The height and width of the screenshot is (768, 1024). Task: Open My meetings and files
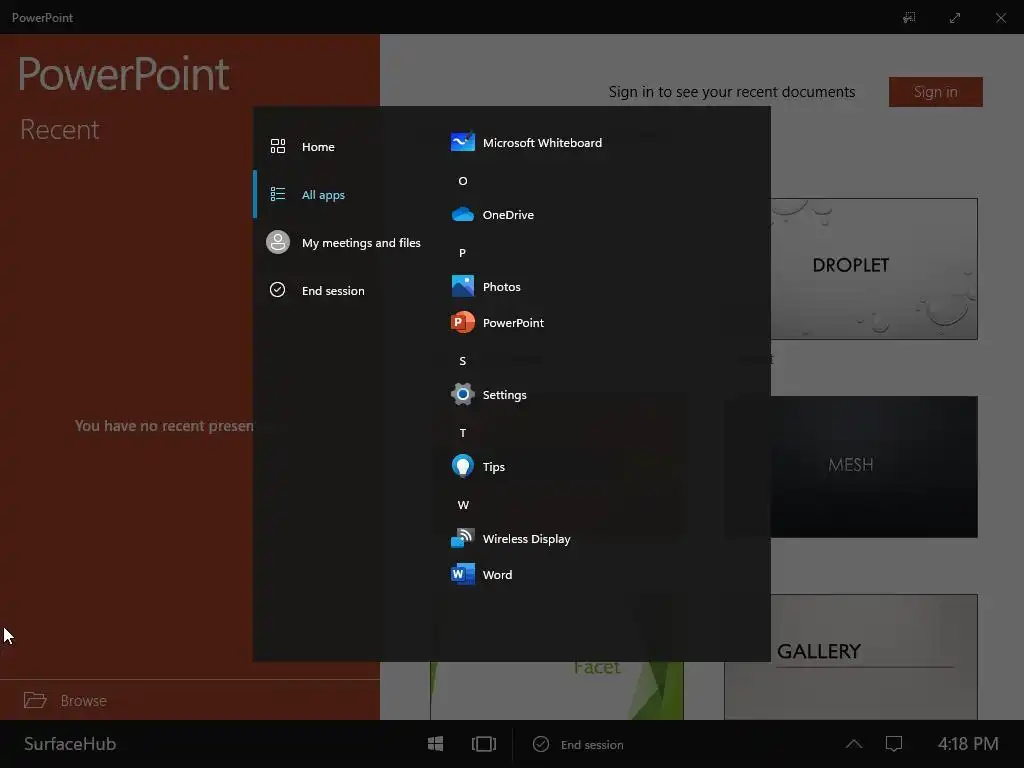pos(341,242)
